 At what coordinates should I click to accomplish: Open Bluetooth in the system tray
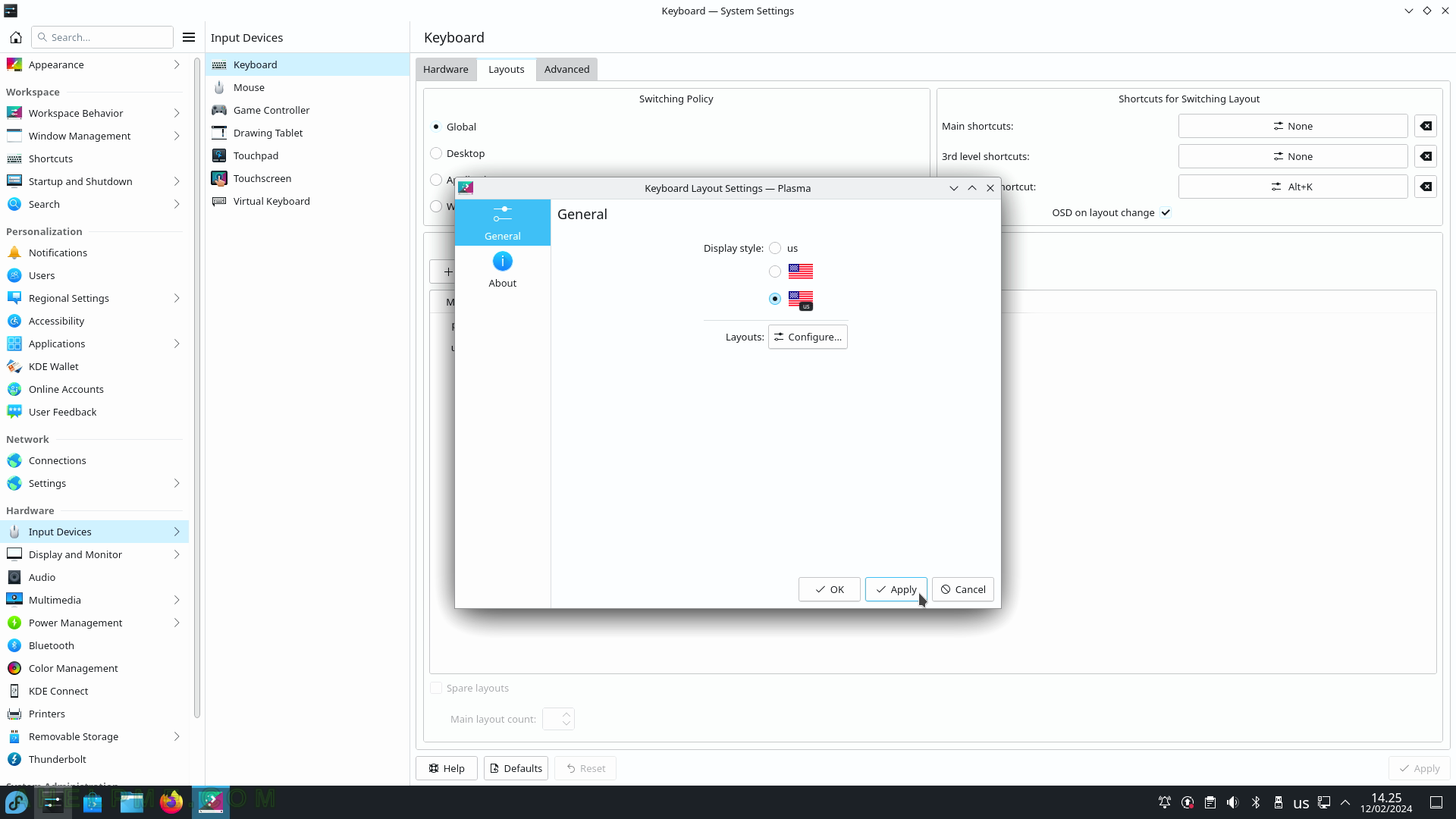[1256, 802]
